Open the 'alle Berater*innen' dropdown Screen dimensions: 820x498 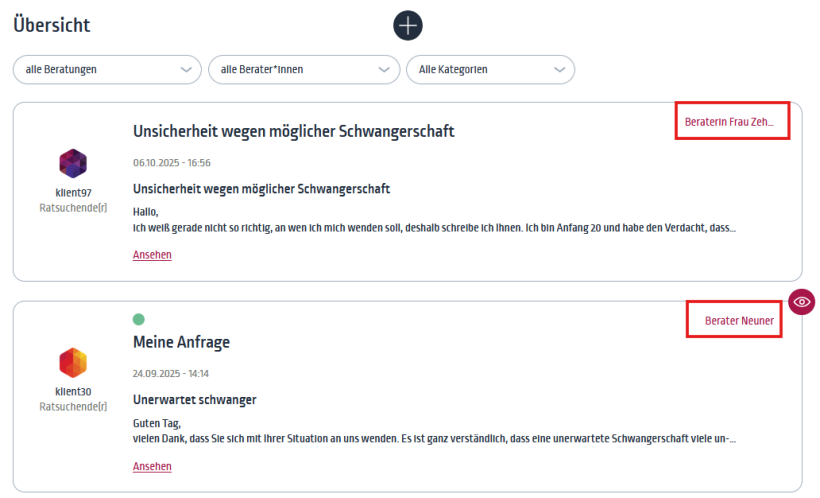[x=304, y=70]
